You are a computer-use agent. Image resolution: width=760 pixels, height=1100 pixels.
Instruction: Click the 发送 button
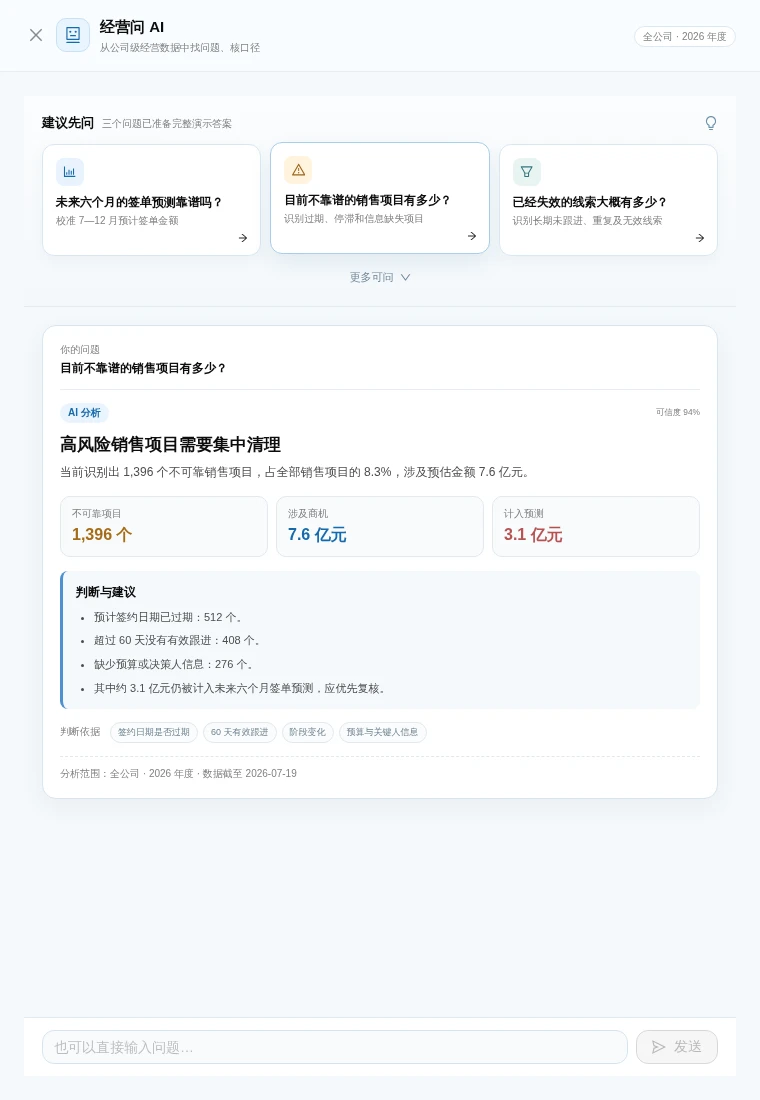pyautogui.click(x=676, y=1047)
